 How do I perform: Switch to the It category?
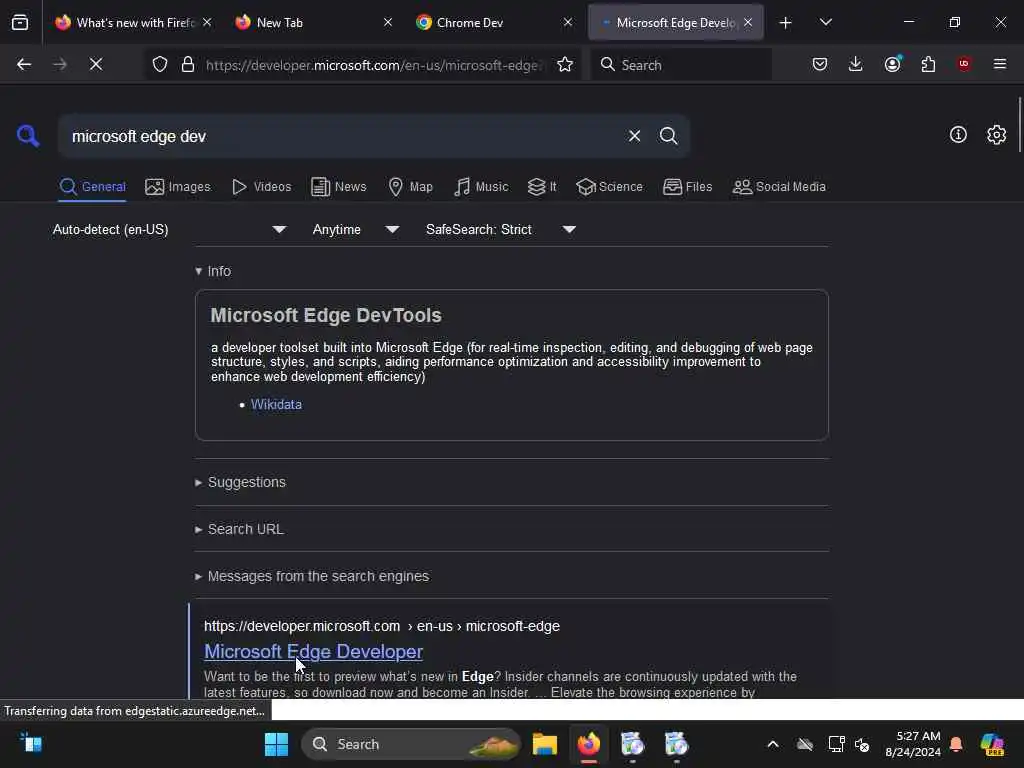[x=542, y=187]
